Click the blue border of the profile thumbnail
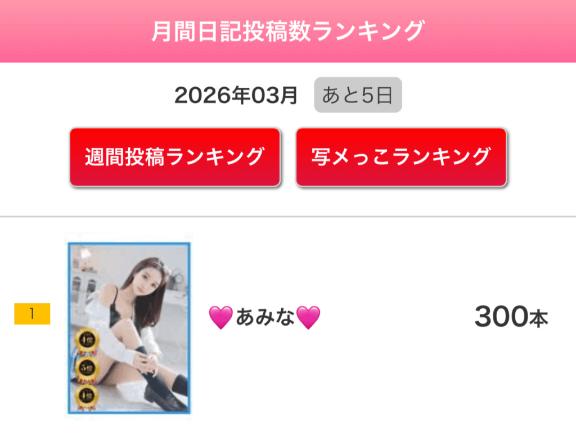 pos(69,328)
